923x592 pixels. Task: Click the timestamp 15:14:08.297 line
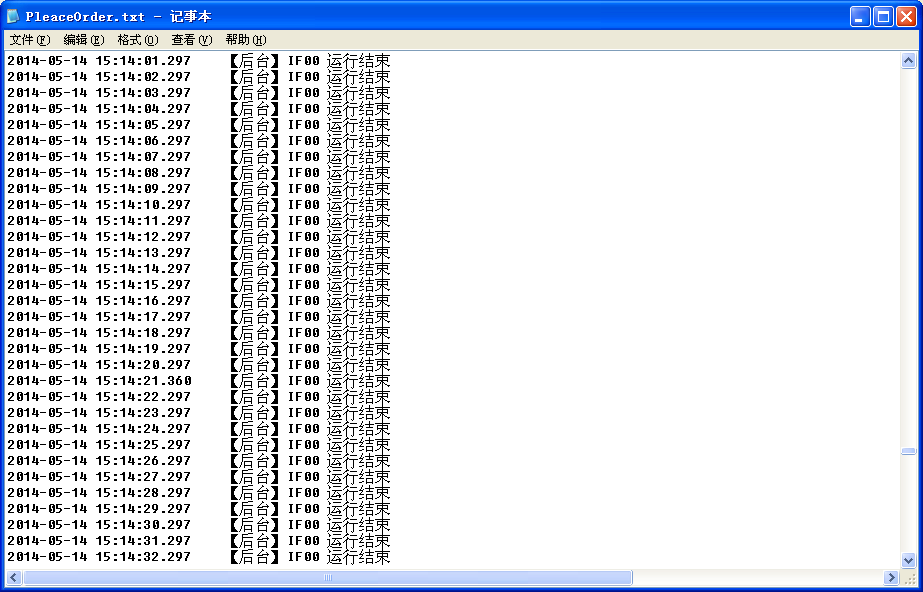(198, 172)
